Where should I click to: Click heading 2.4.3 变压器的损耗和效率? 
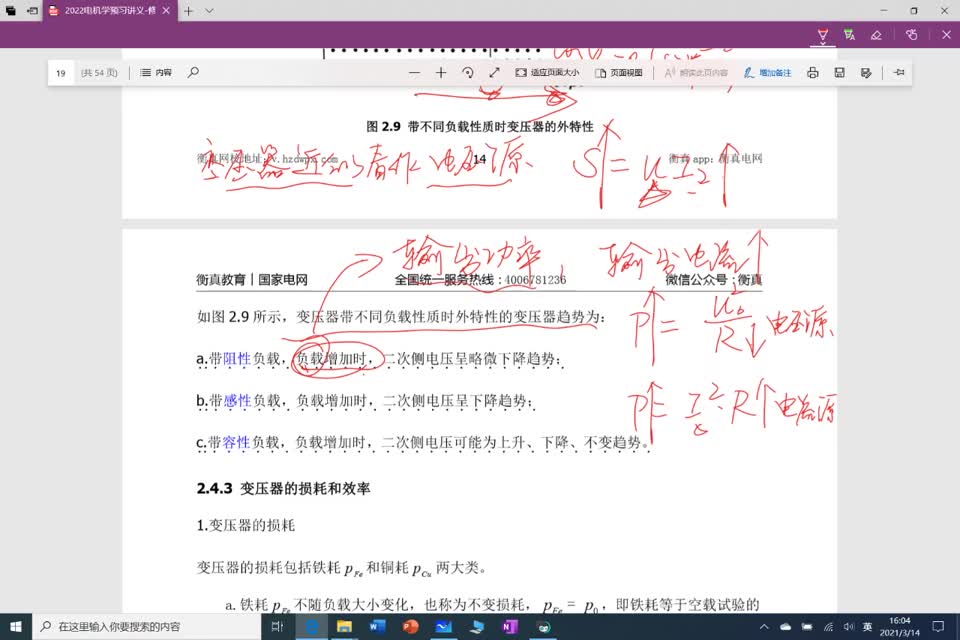click(283, 489)
